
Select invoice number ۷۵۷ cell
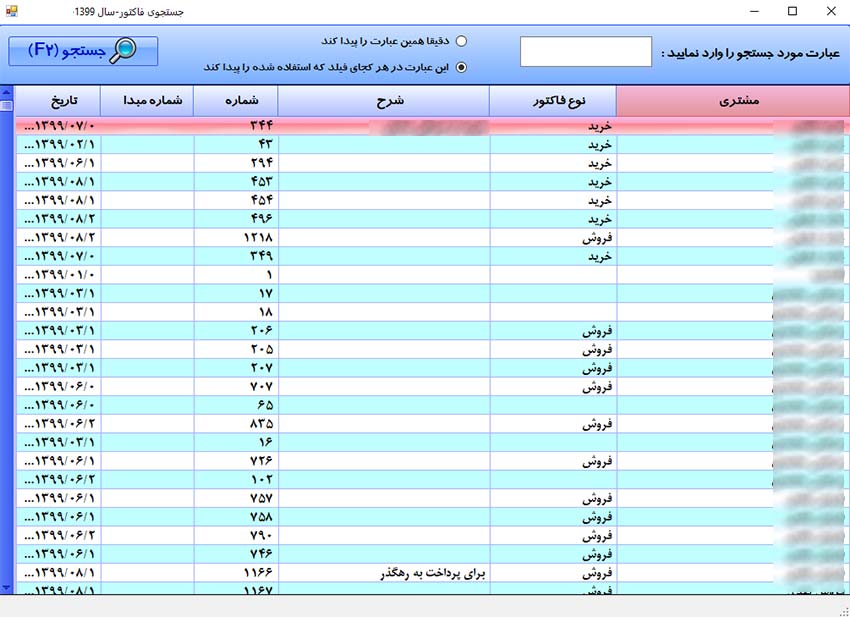coord(236,498)
